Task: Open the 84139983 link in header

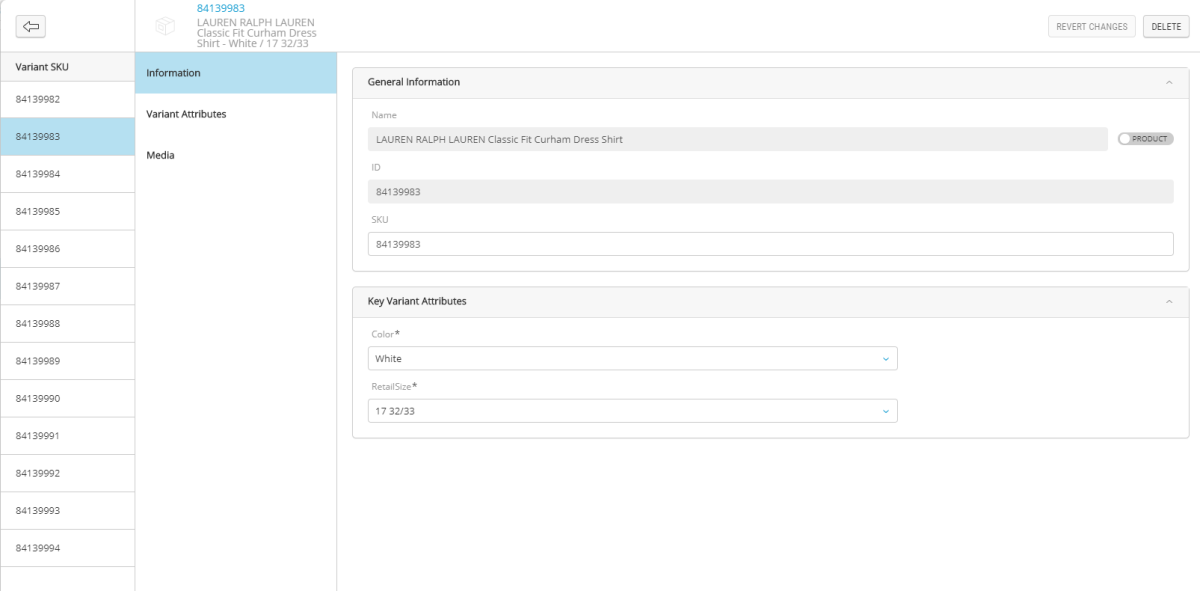Action: [220, 8]
